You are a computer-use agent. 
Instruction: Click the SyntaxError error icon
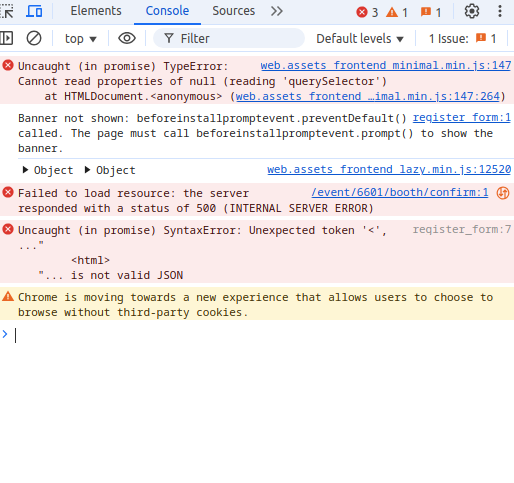(x=8, y=229)
